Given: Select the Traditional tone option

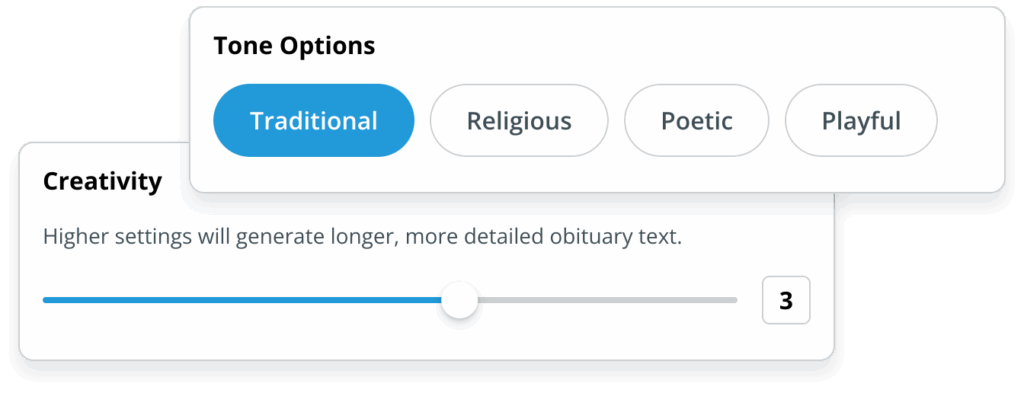Looking at the screenshot, I should tap(313, 121).
